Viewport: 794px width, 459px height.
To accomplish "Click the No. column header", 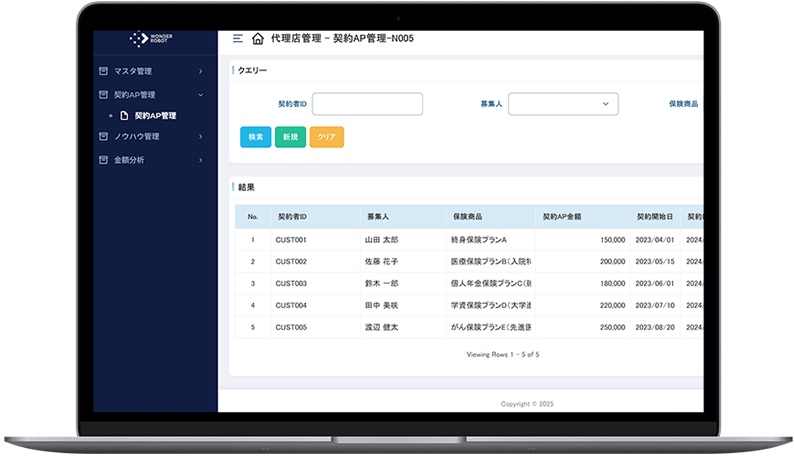I will 253,217.
